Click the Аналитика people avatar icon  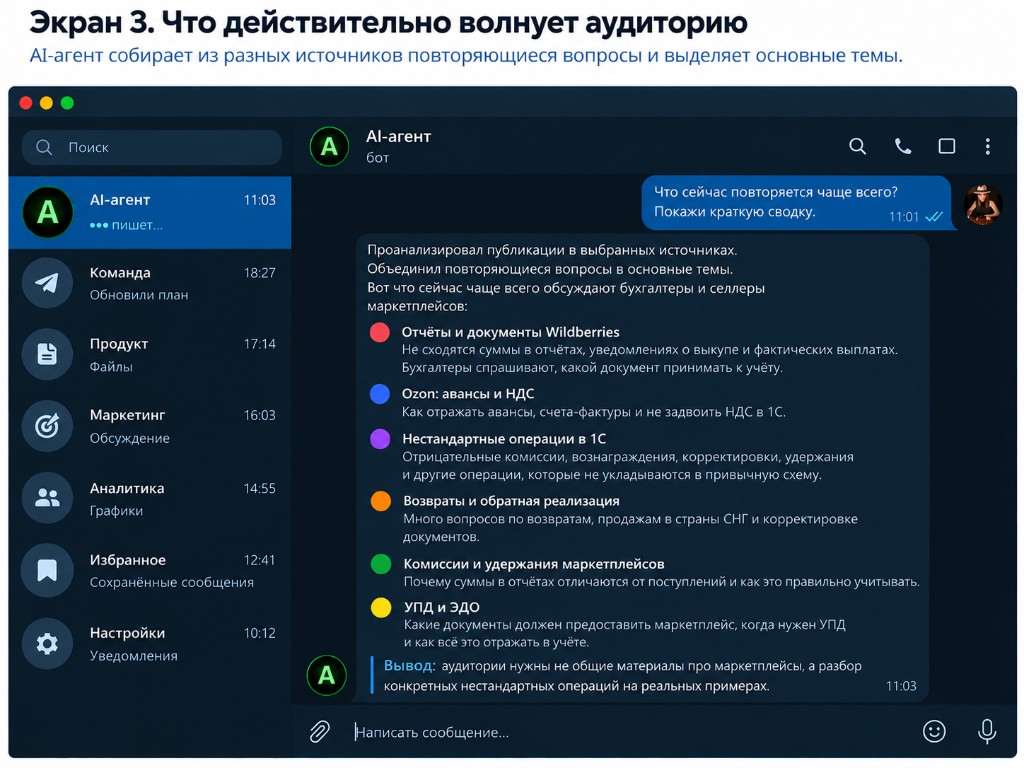[x=46, y=498]
